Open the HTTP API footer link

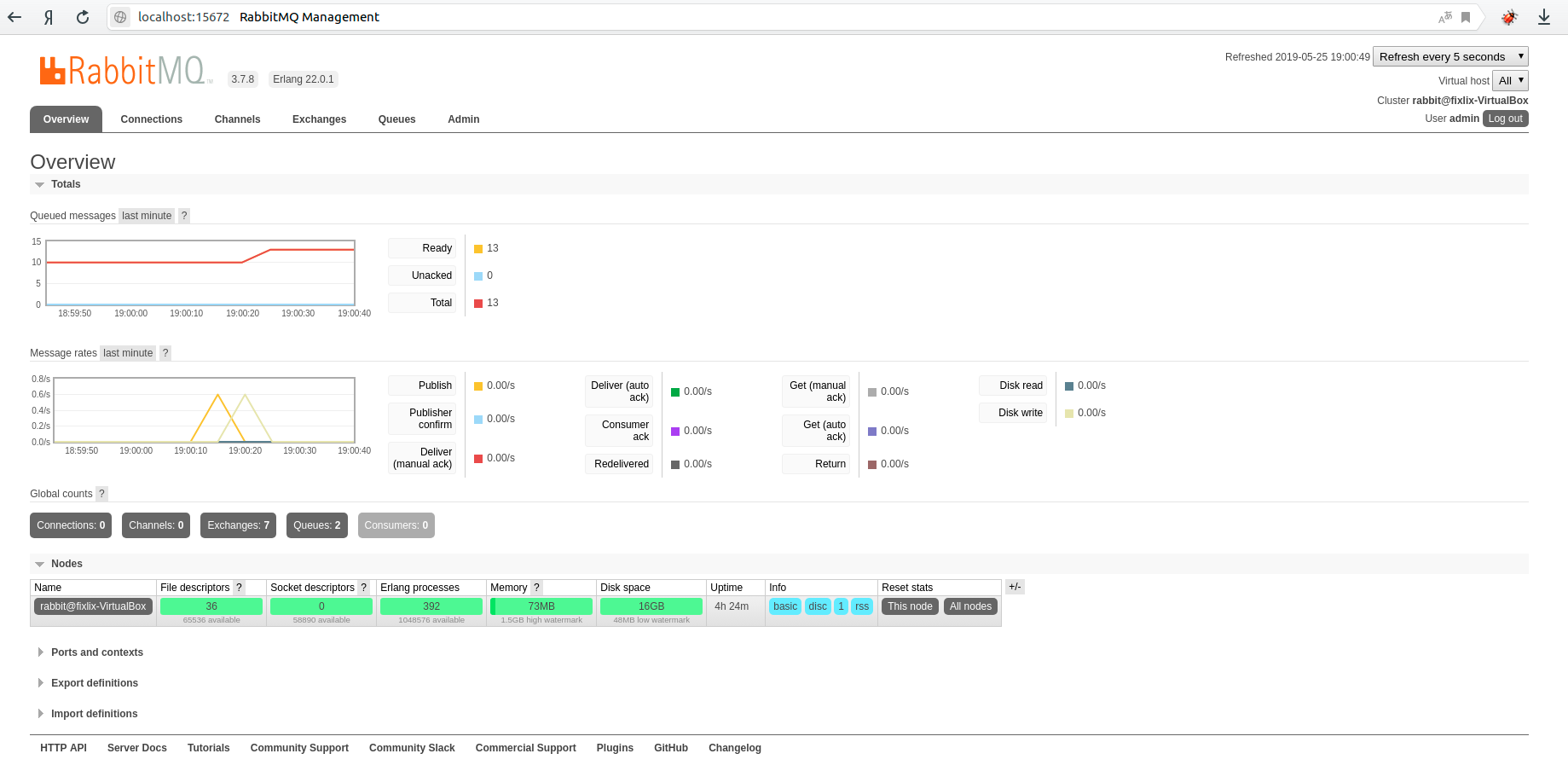[64, 748]
